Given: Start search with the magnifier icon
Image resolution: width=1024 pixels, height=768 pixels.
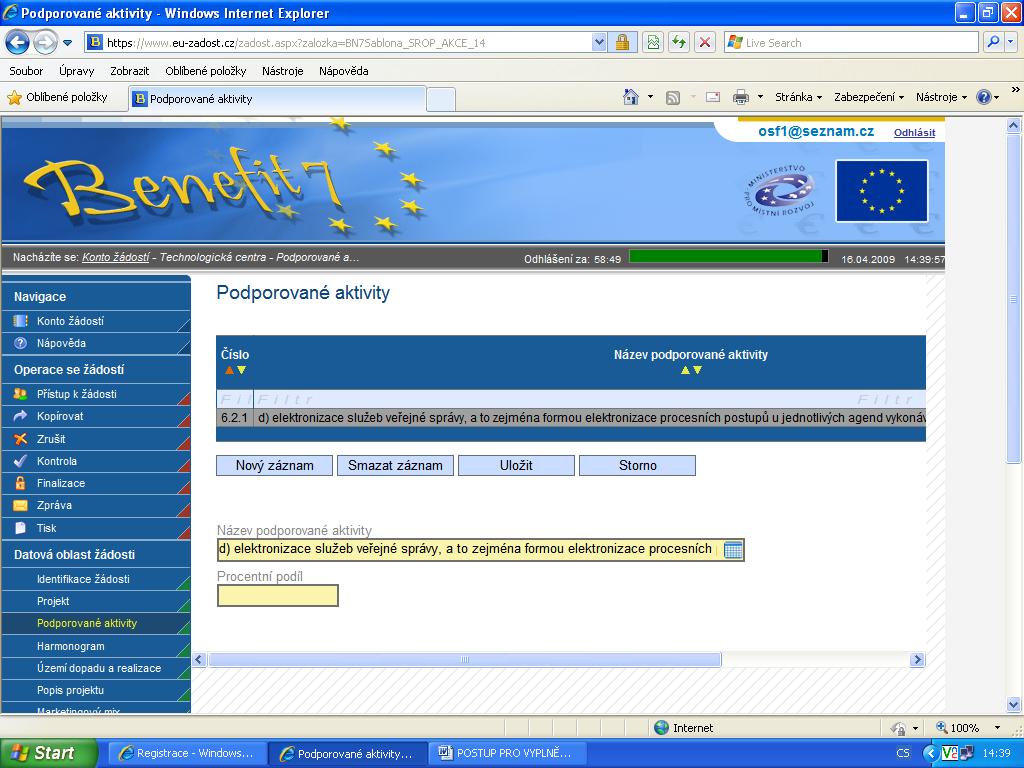Looking at the screenshot, I should coord(993,43).
